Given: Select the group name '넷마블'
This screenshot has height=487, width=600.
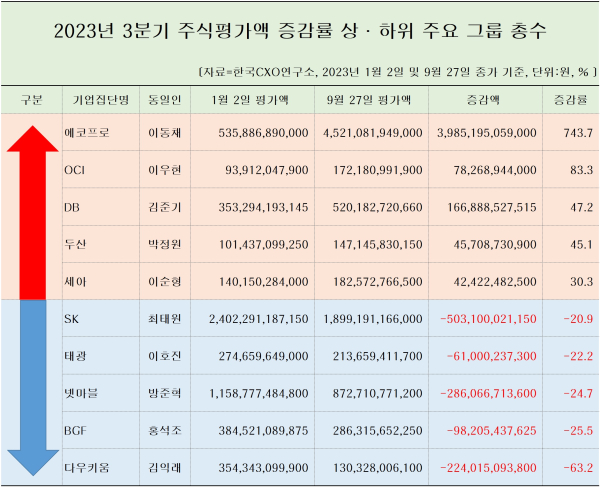Looking at the screenshot, I should point(81,393).
